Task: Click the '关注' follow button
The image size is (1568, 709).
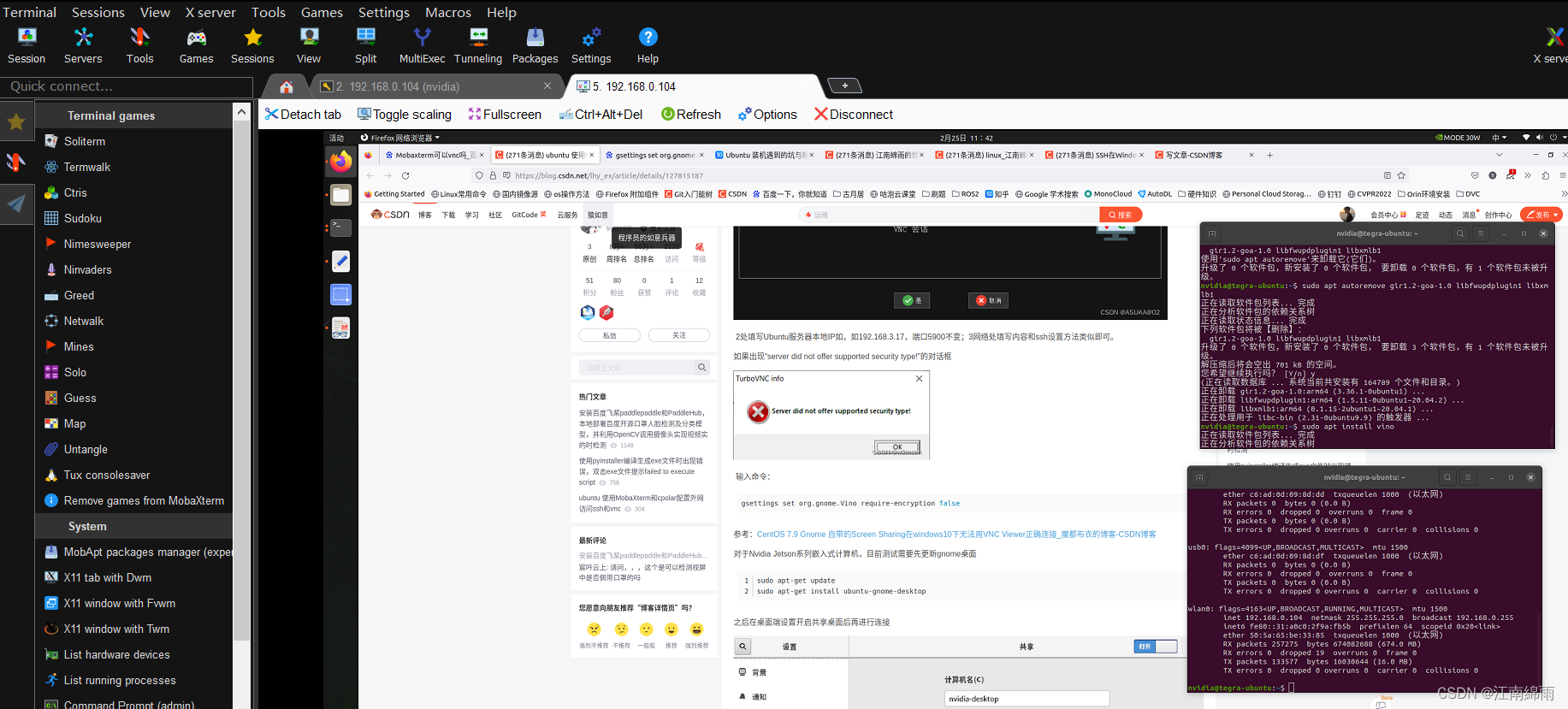Action: (679, 335)
